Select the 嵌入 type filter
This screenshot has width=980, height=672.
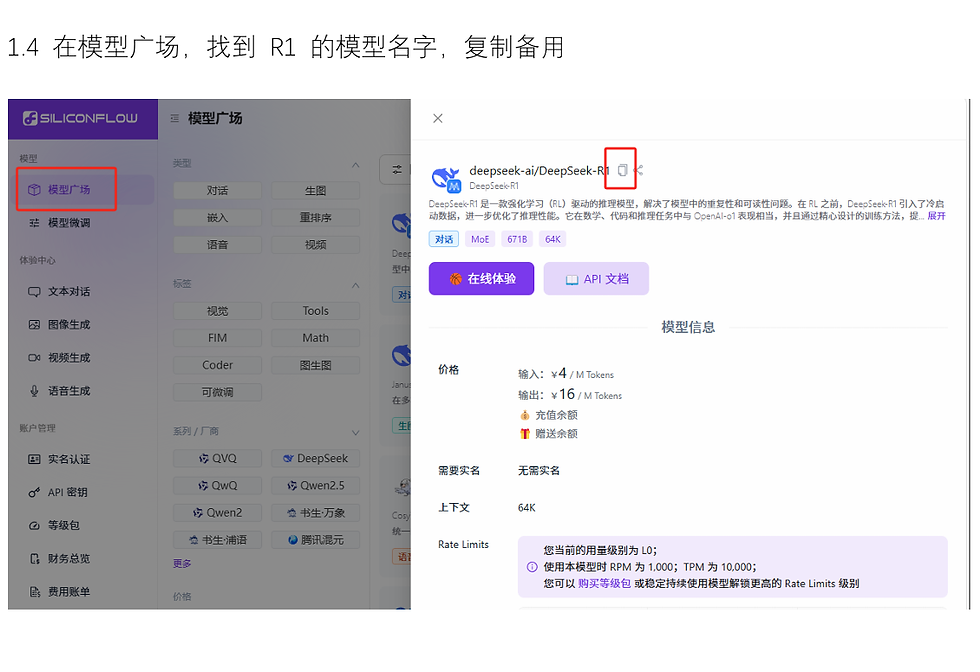[218, 218]
